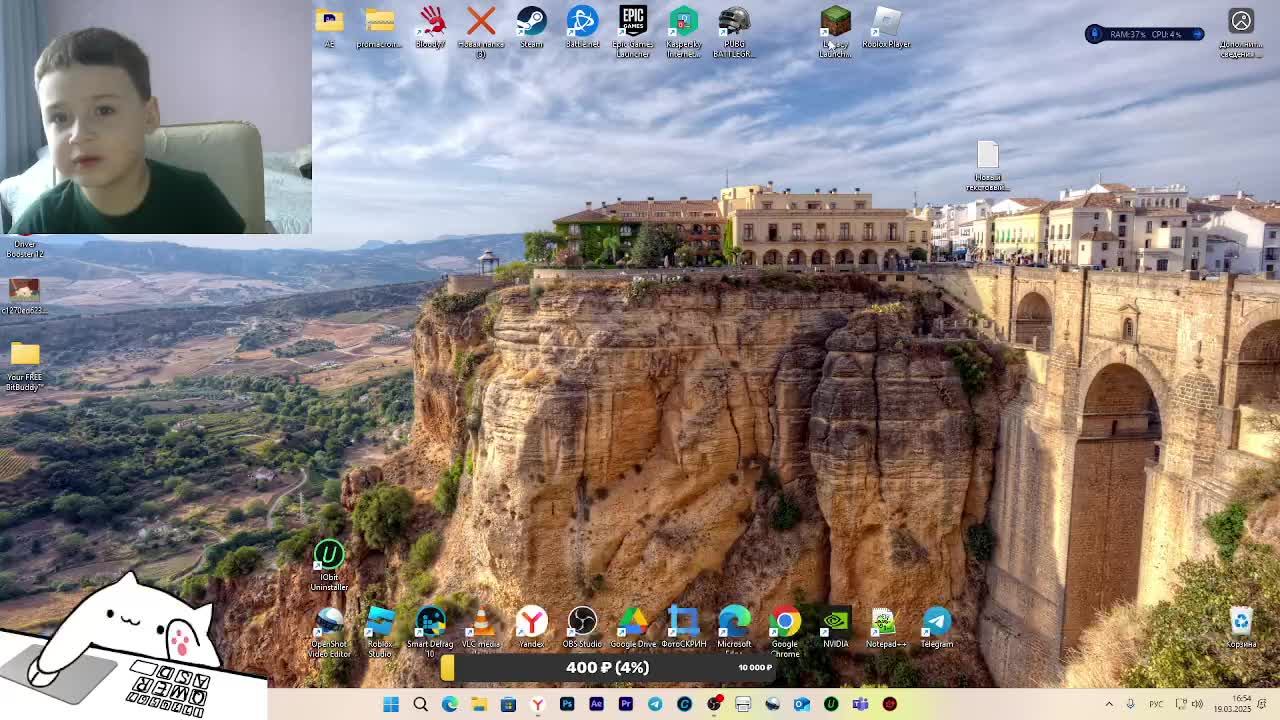
Task: Launch Battle.net desktop shortcut
Action: click(582, 27)
